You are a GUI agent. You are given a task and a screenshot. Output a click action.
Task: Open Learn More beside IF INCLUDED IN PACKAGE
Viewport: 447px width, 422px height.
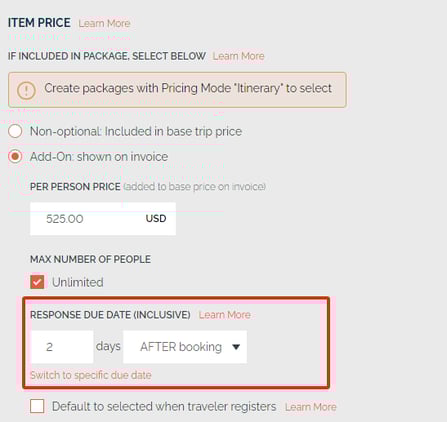click(238, 56)
